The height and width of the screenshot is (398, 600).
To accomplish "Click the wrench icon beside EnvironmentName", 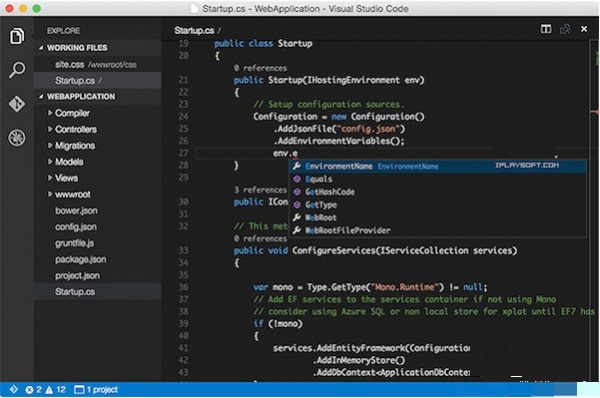I will [297, 166].
